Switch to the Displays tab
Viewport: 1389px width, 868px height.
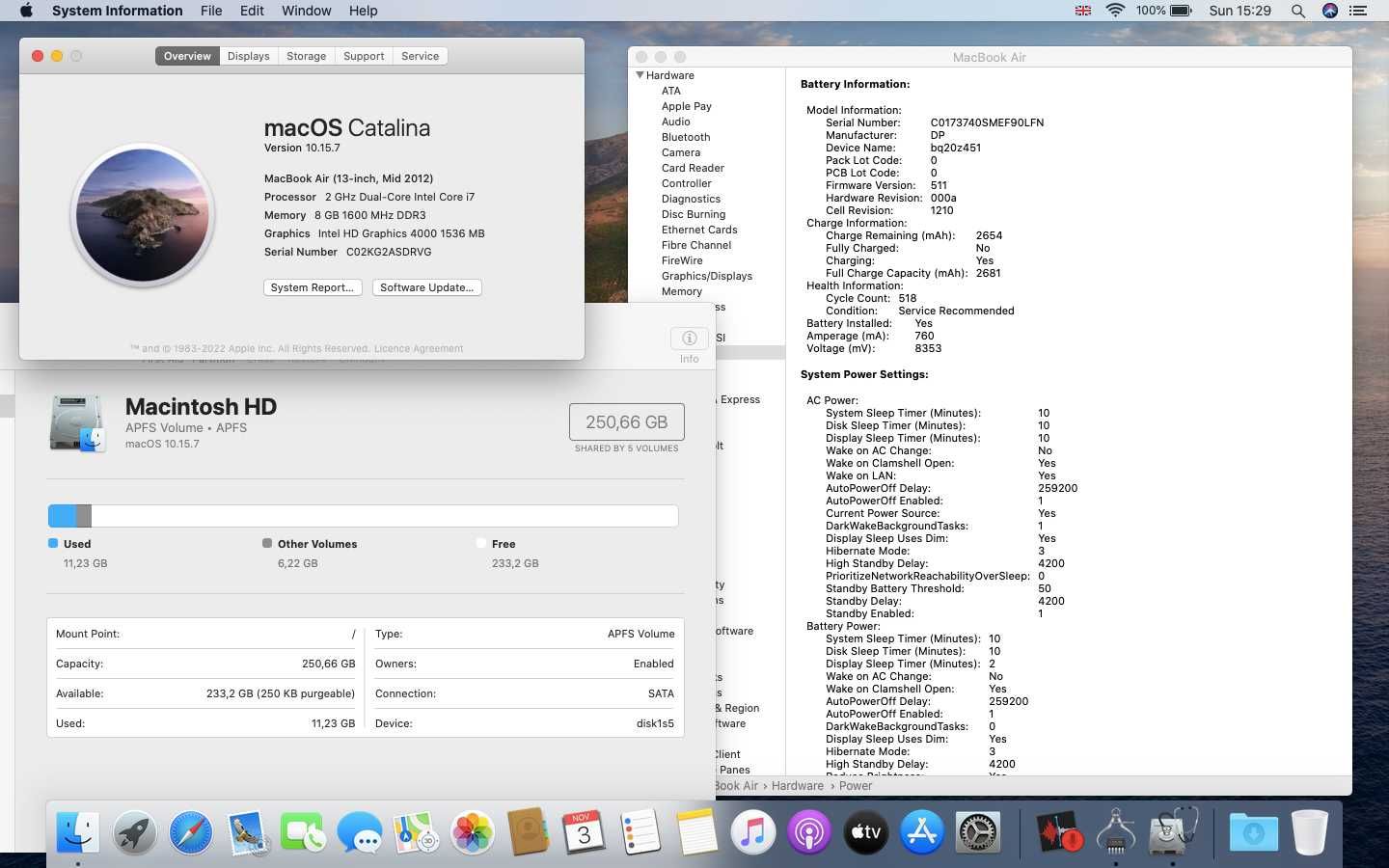pyautogui.click(x=248, y=56)
